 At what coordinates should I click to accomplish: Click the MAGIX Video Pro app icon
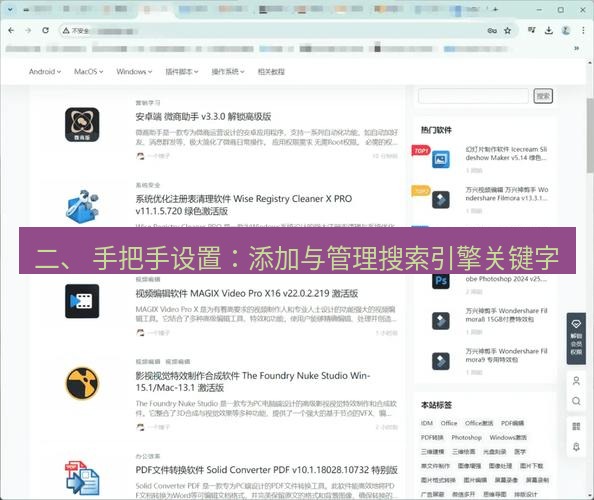click(x=82, y=301)
